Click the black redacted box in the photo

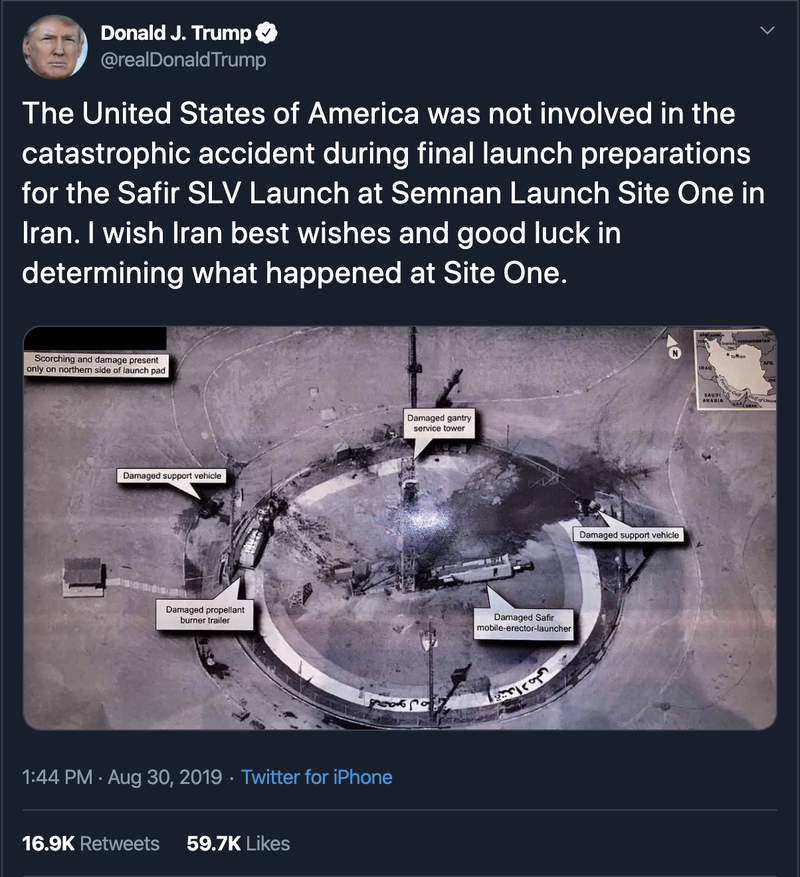point(95,338)
